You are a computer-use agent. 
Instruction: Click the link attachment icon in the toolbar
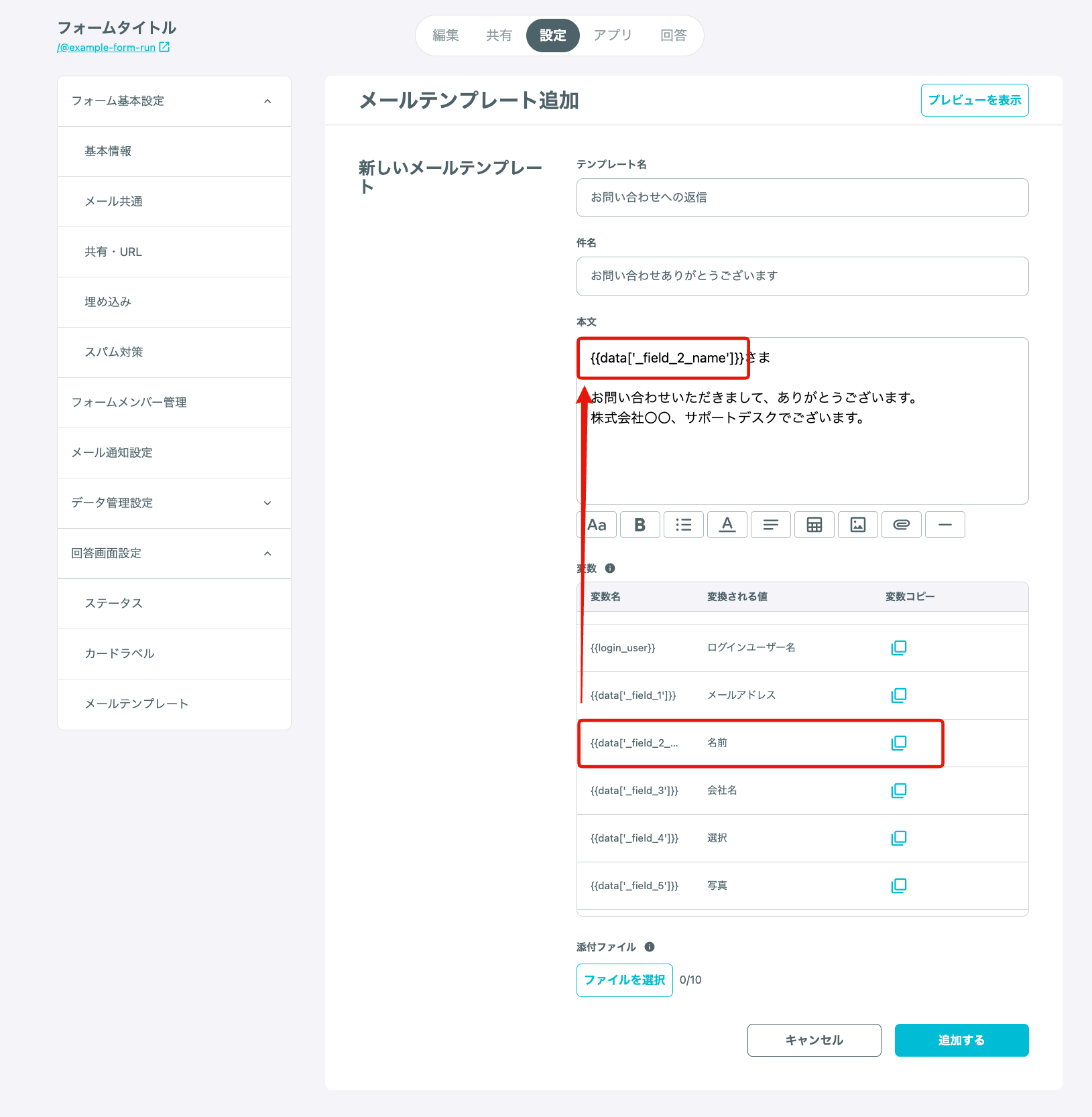coord(902,525)
